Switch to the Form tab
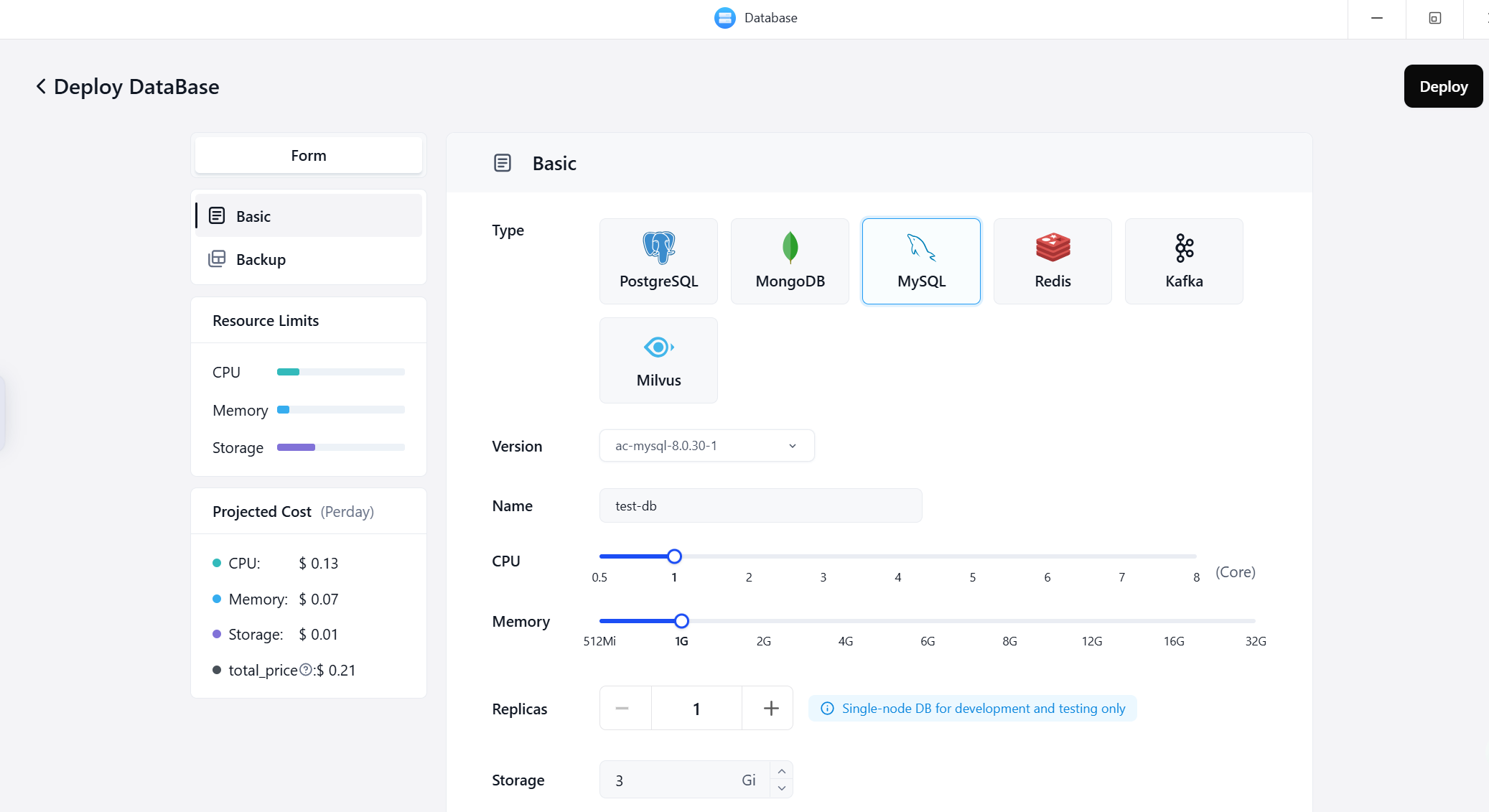This screenshot has height=812, width=1489. 309,155
